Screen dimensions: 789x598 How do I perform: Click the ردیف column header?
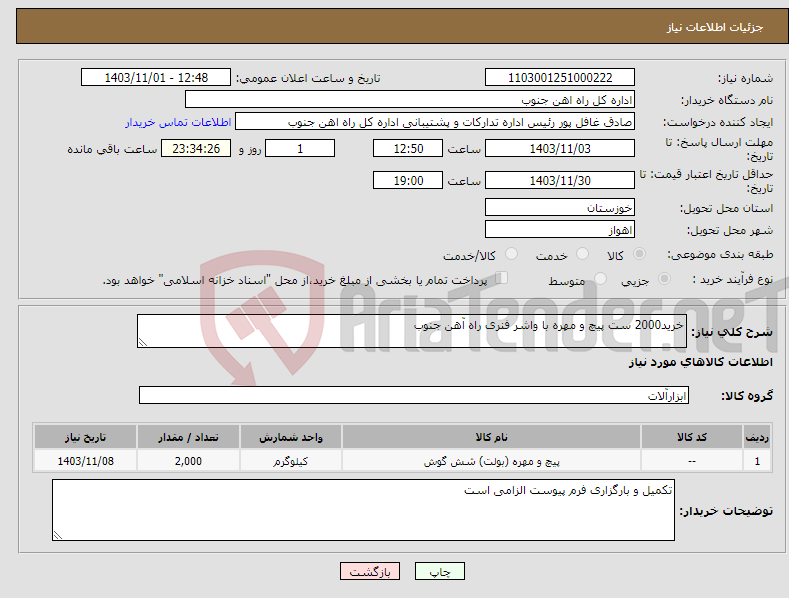click(757, 436)
